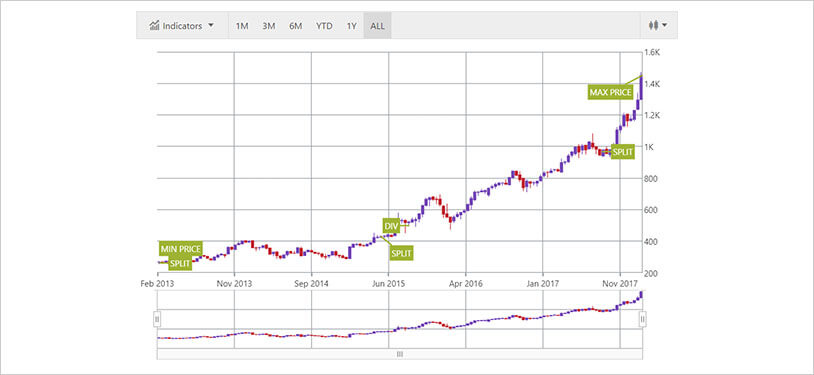This screenshot has height=375, width=814.
Task: Click the SPLIT annotation near Nov 2017
Action: tap(622, 152)
